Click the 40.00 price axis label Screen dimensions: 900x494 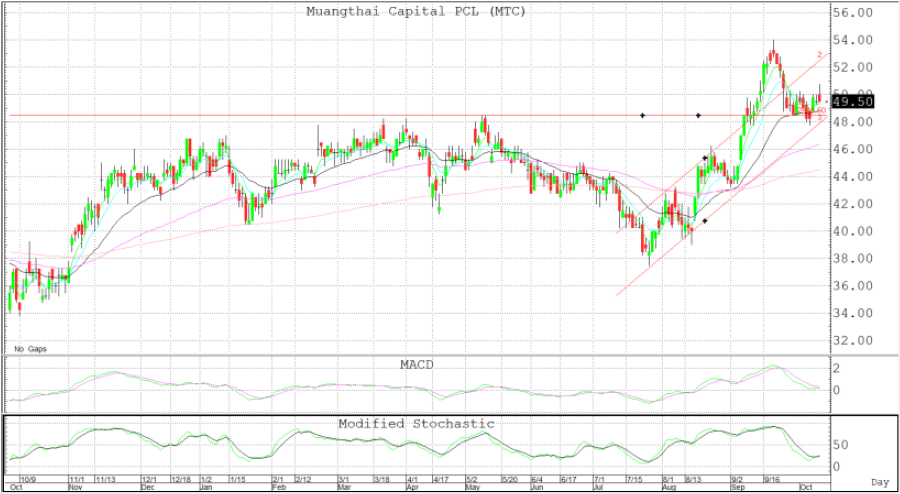853,231
